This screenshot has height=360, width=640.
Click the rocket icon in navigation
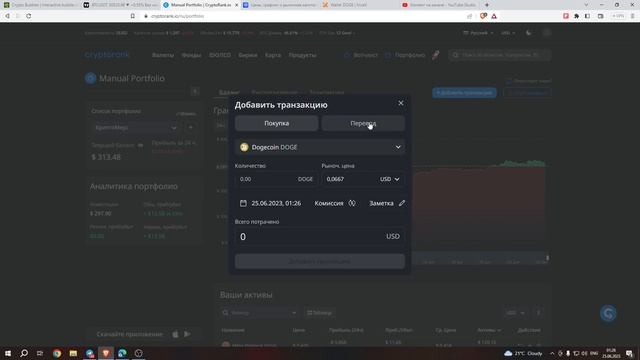click(x=436, y=55)
